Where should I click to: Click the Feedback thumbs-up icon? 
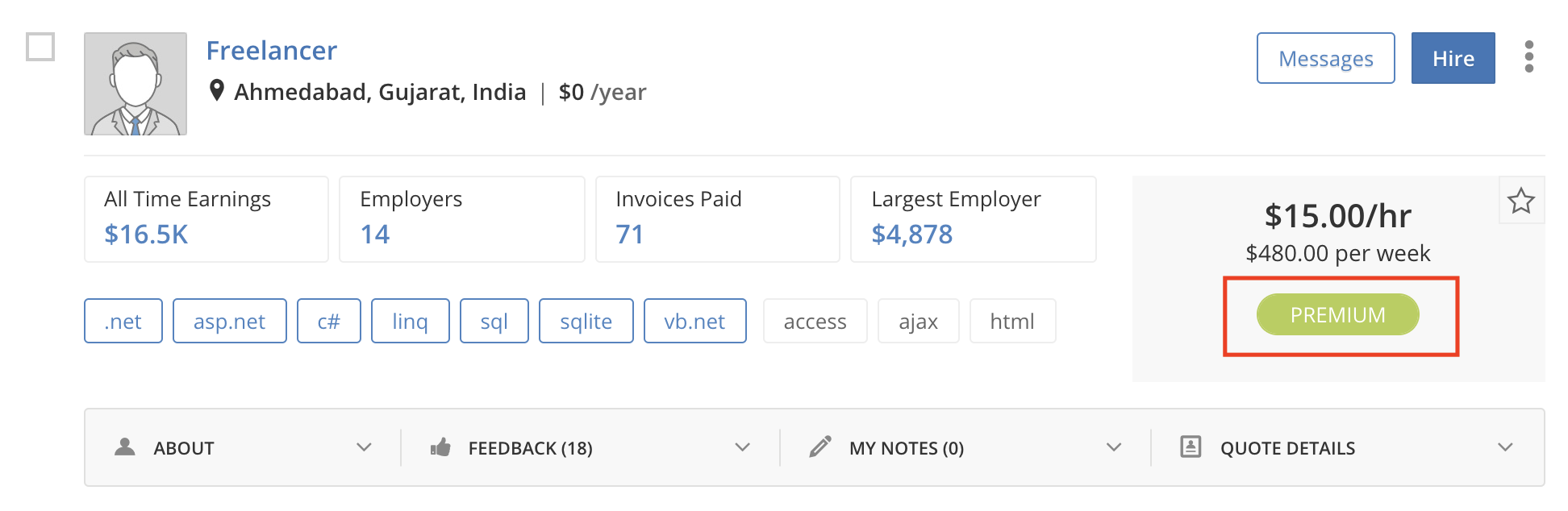pos(440,447)
